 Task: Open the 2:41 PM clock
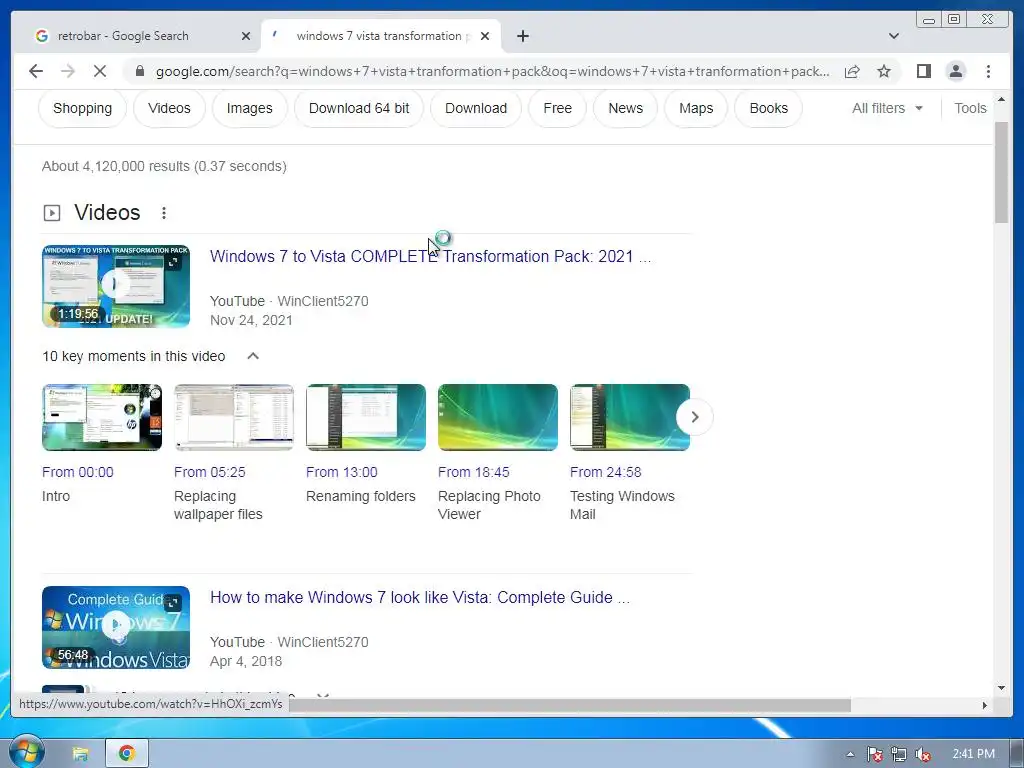point(973,754)
